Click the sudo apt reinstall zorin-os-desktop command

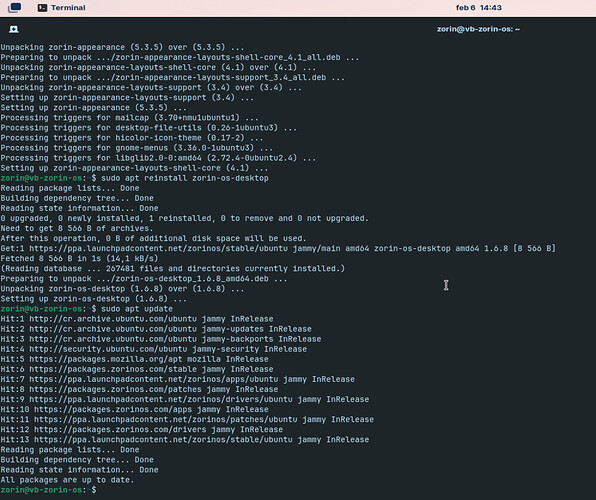coord(185,178)
